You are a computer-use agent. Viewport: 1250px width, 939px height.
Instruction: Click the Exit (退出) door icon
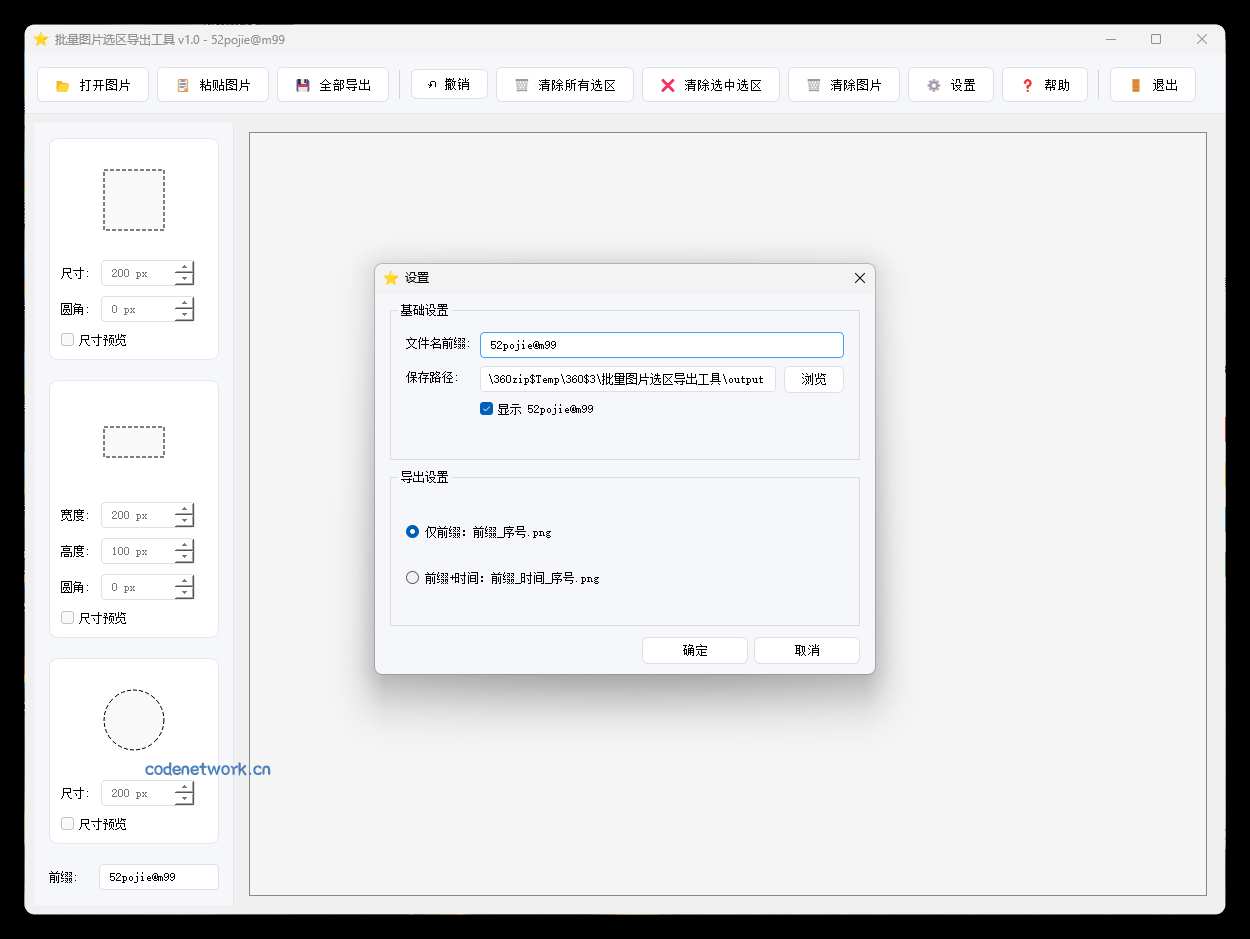click(1135, 86)
